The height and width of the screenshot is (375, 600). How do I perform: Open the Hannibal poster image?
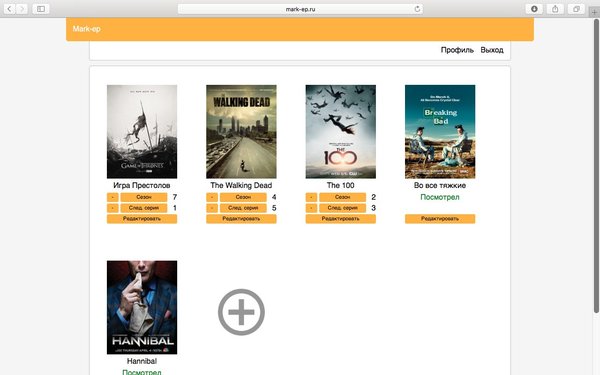pos(142,307)
